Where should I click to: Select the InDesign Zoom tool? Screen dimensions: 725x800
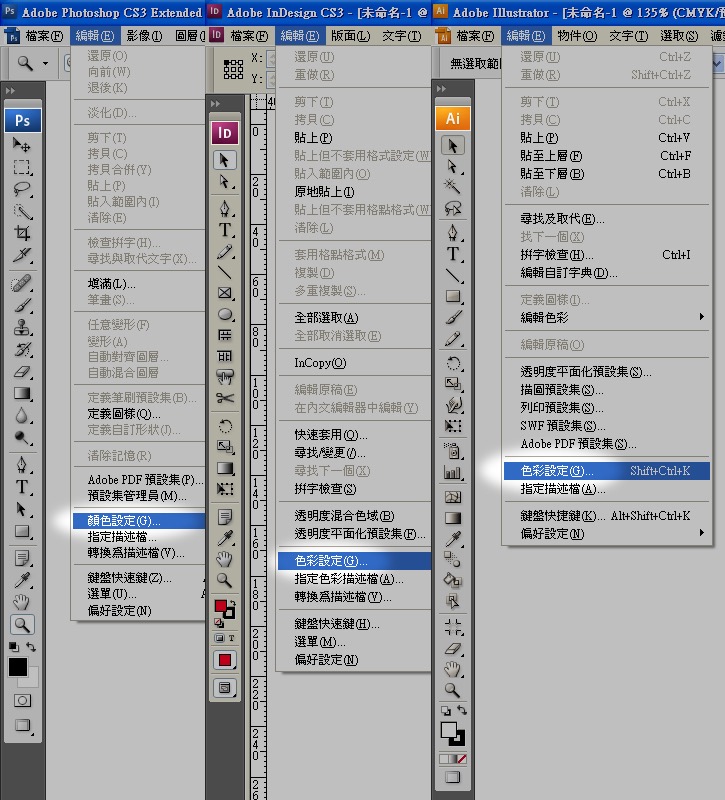[x=224, y=580]
